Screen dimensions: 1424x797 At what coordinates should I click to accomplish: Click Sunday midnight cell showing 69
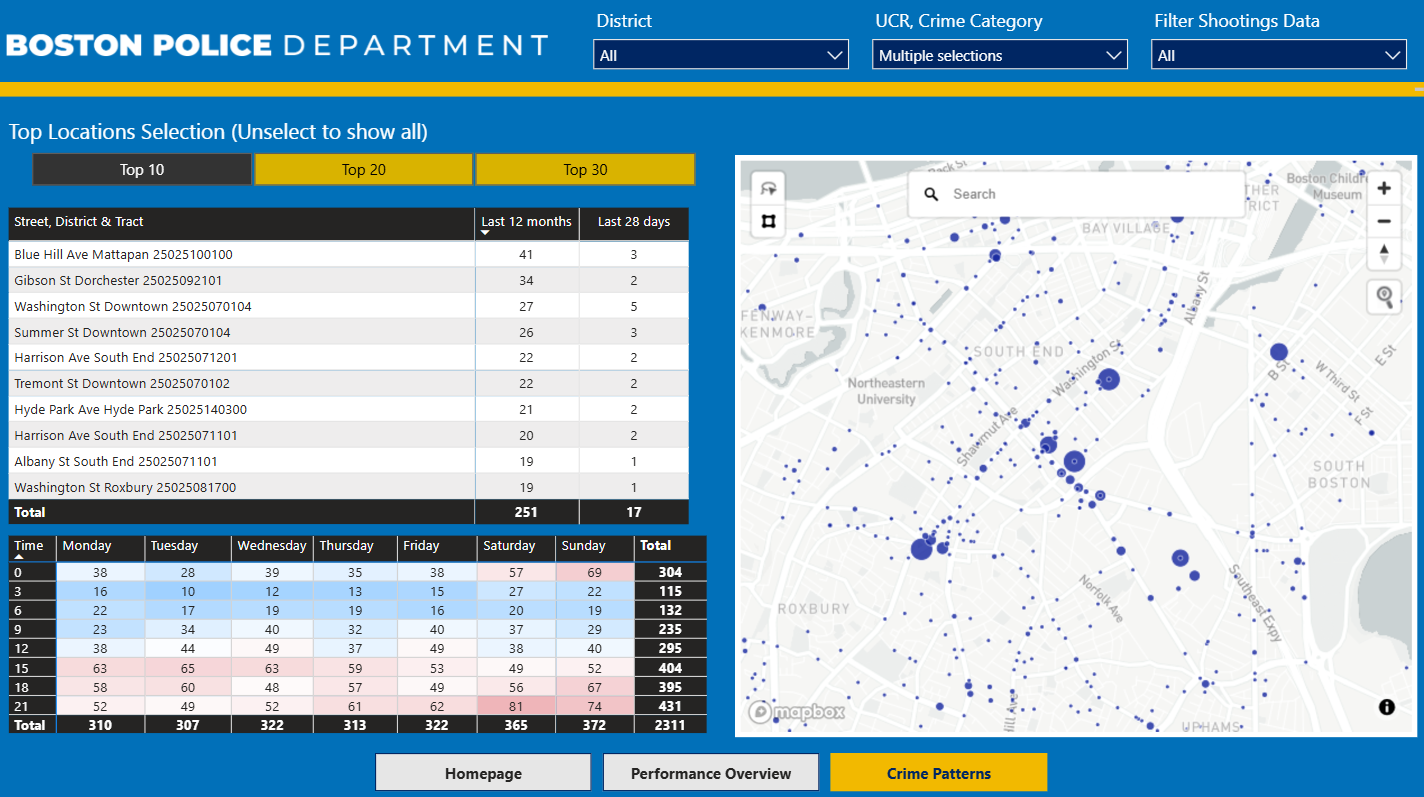[594, 573]
